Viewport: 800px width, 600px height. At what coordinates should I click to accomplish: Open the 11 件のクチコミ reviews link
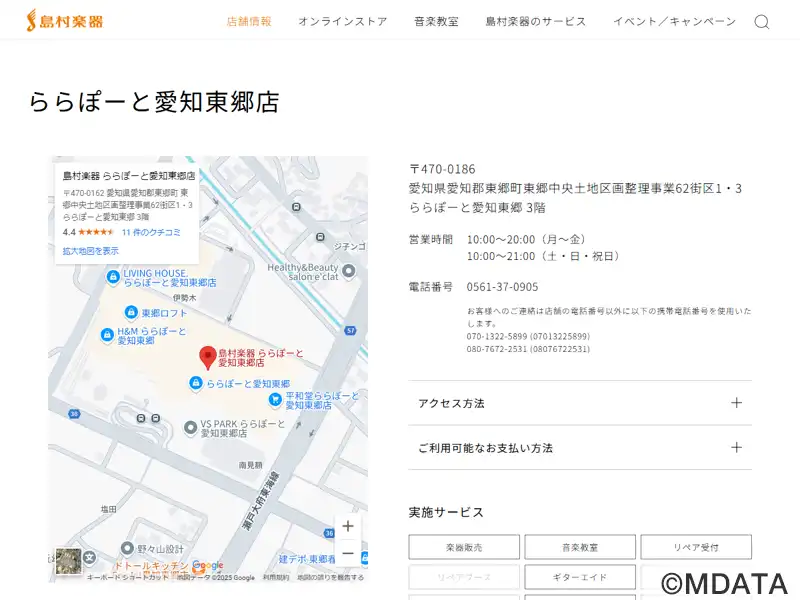tap(151, 232)
